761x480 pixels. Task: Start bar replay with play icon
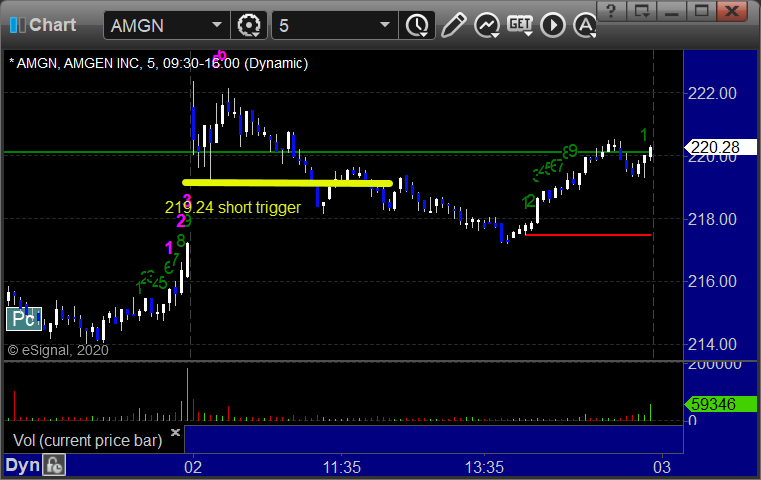click(x=553, y=25)
